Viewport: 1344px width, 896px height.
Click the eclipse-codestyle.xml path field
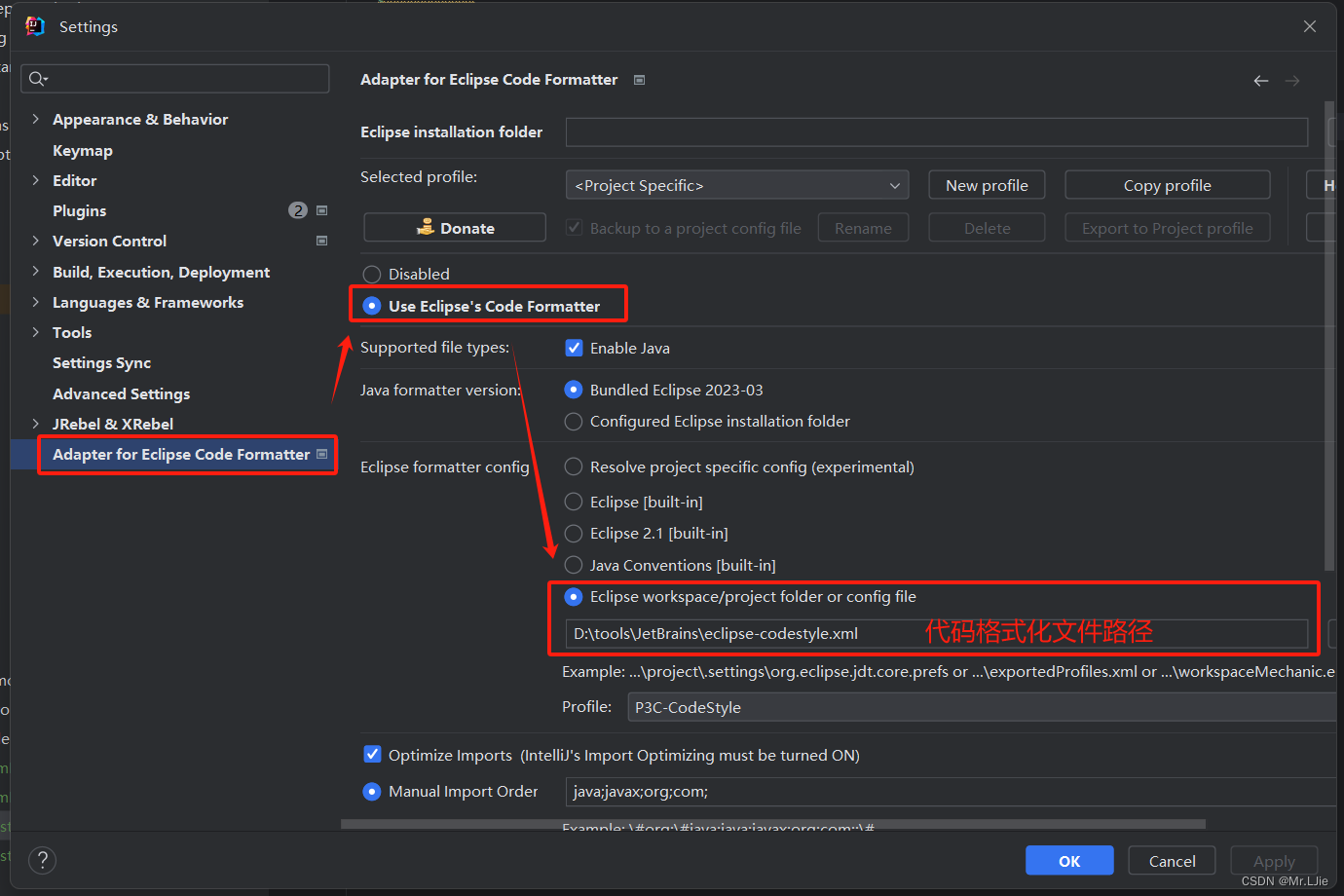937,633
